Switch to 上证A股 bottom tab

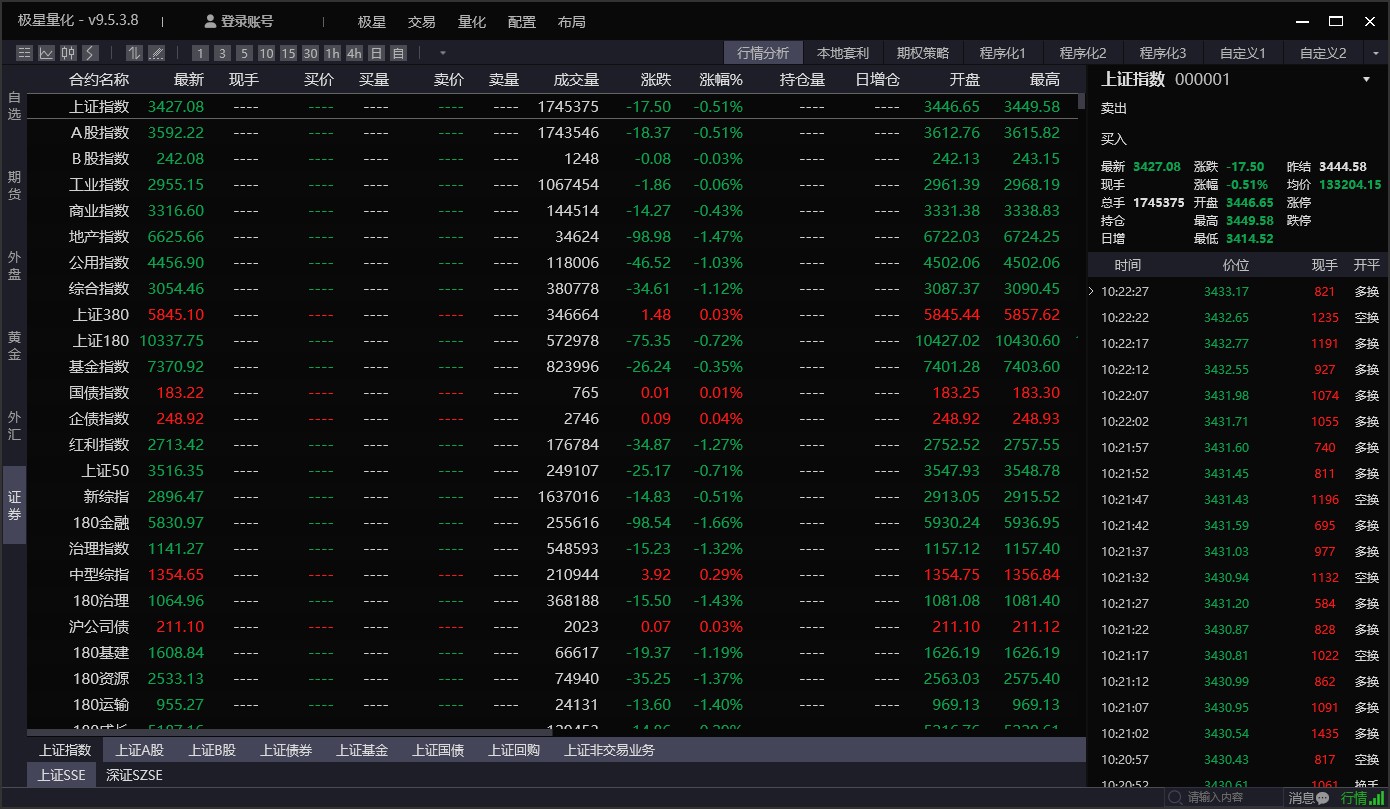(x=139, y=750)
